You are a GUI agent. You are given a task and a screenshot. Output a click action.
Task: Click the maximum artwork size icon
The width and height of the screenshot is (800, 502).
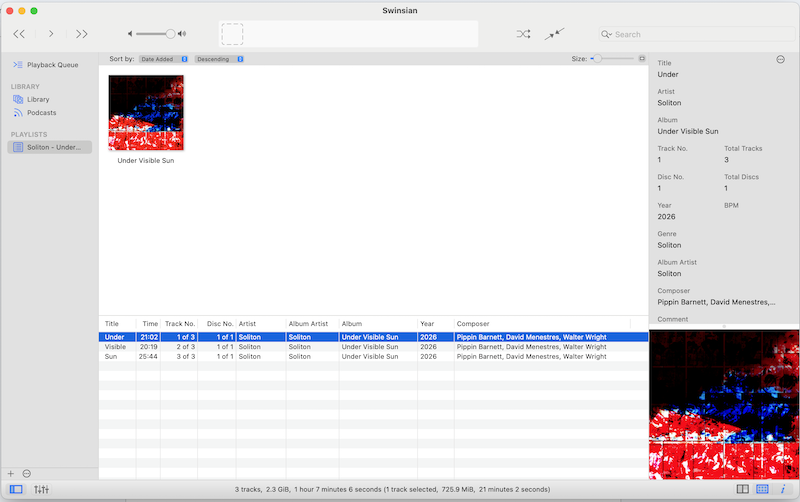click(x=642, y=59)
